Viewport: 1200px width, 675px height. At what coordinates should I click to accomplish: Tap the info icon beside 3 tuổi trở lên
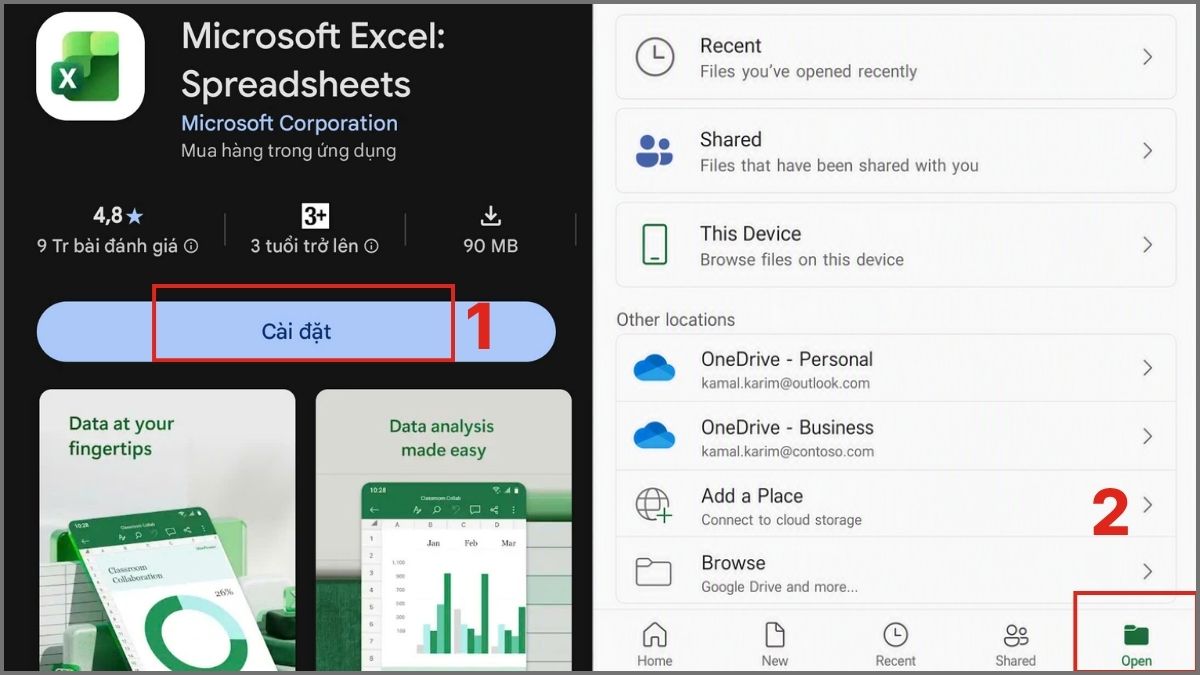[372, 246]
